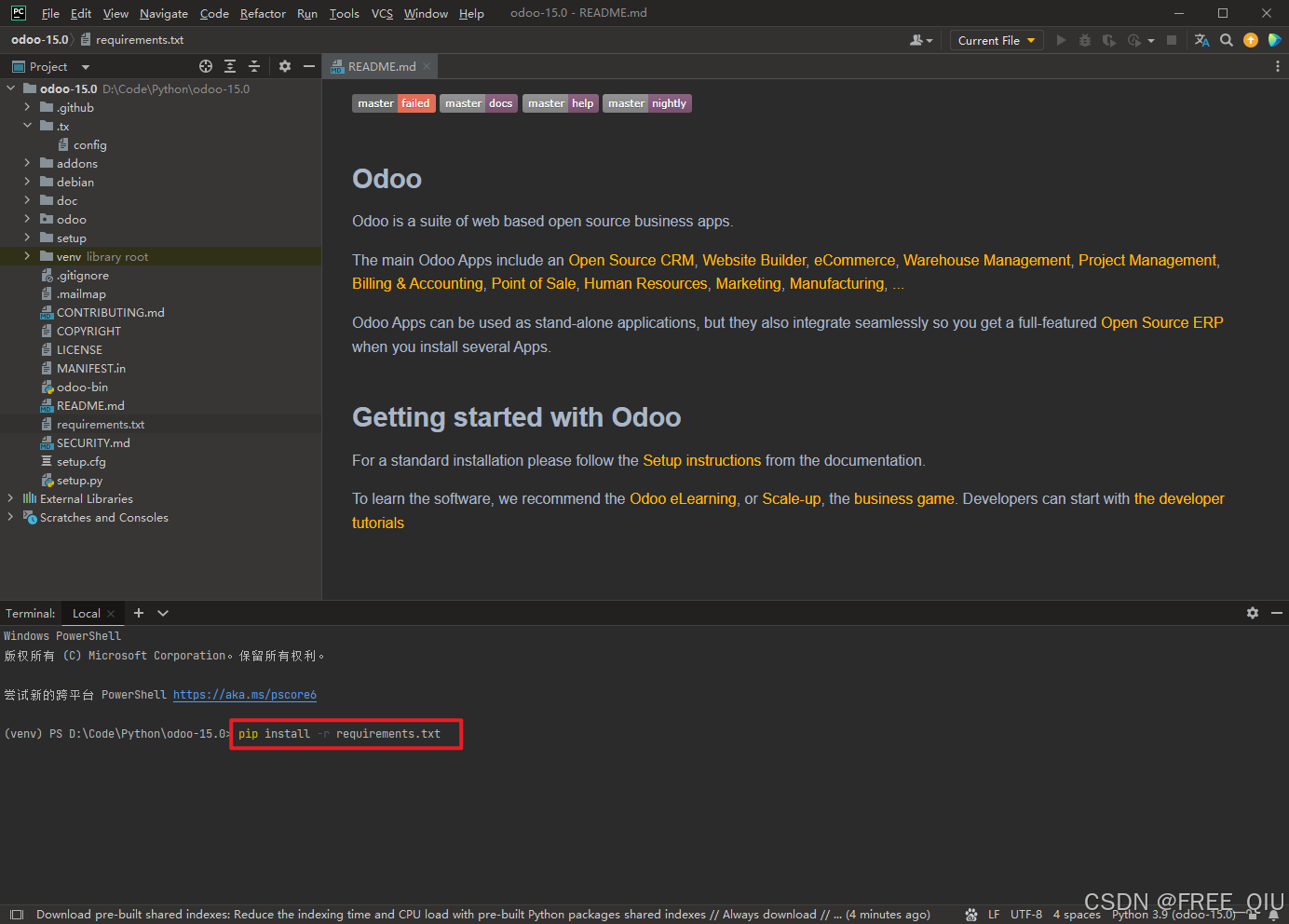This screenshot has height=924, width=1289.
Task: Click the master nightly badge
Action: (647, 103)
